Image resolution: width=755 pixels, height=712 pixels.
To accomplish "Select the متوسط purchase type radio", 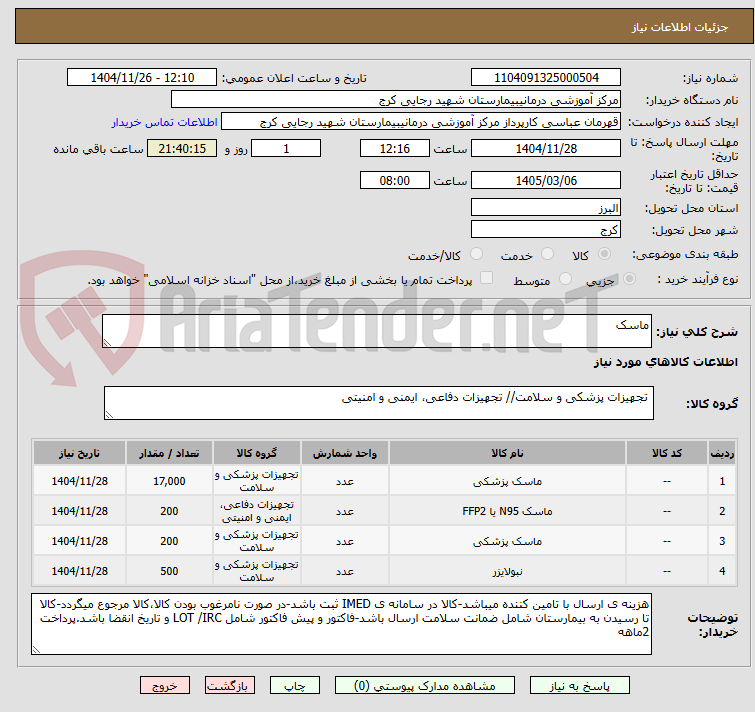I will (565, 279).
